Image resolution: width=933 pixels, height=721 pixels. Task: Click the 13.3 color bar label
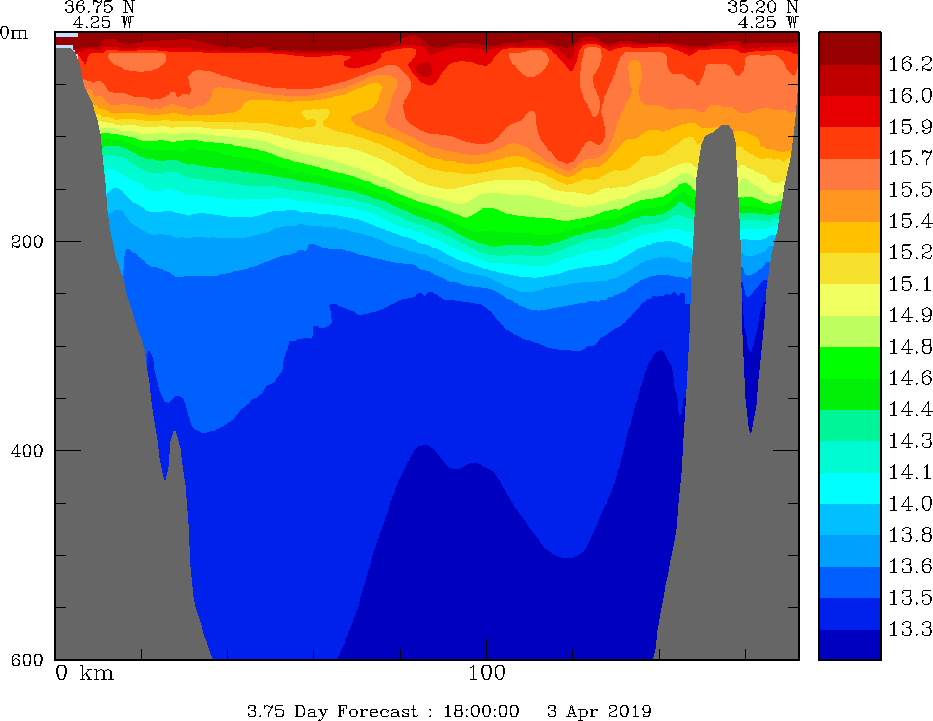coord(910,629)
